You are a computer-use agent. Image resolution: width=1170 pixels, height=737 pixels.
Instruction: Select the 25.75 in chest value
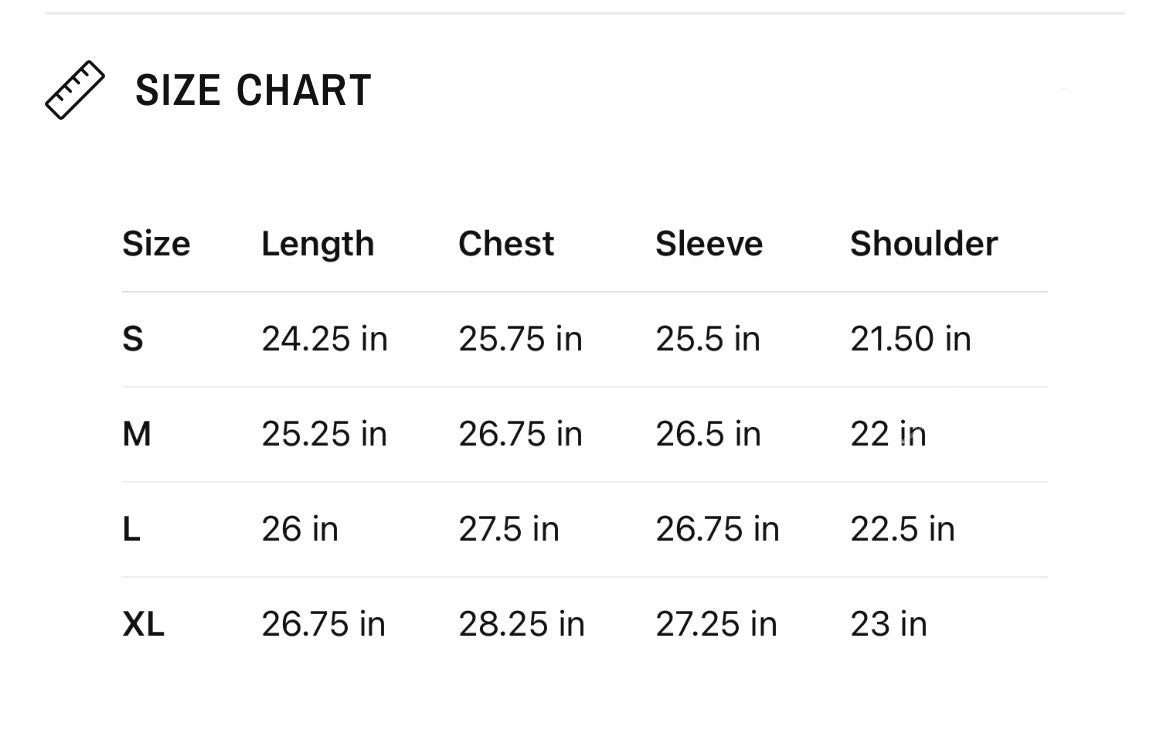(x=520, y=339)
